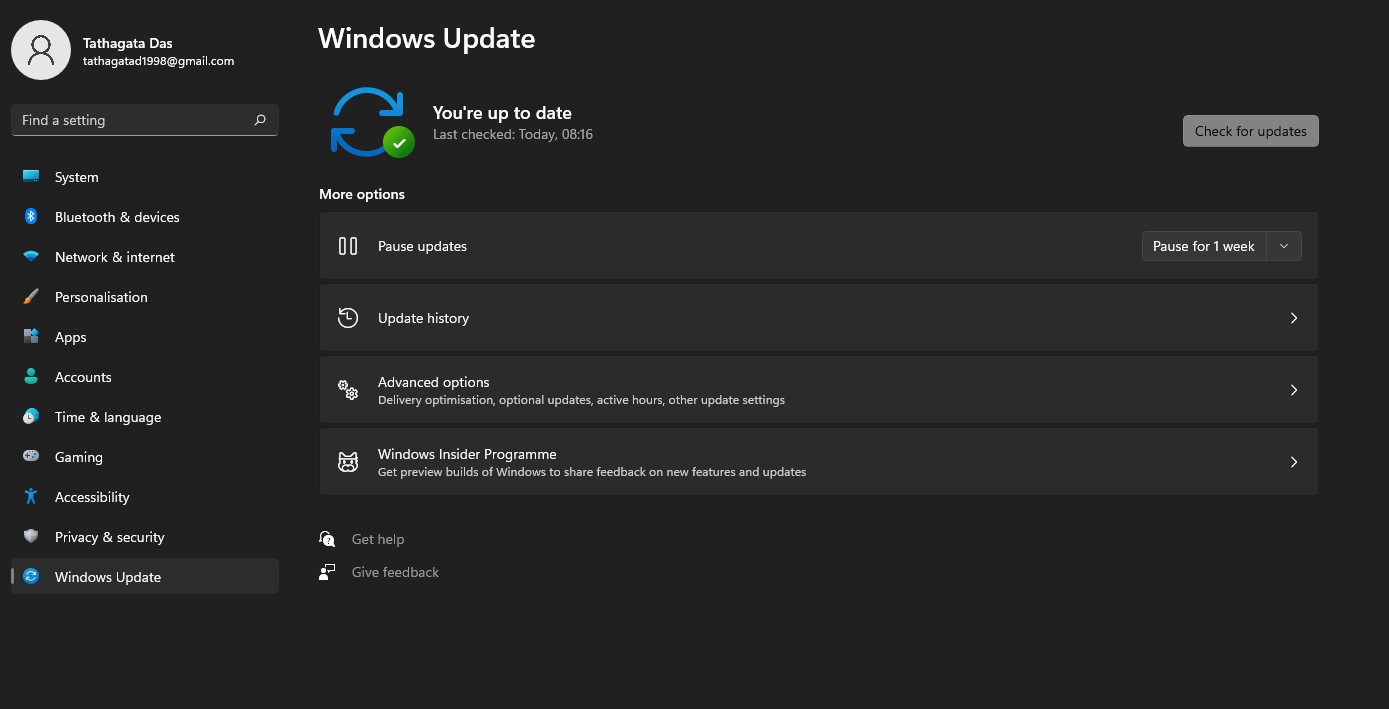This screenshot has height=709, width=1389.
Task: Open the System settings page
Action: coord(145,177)
